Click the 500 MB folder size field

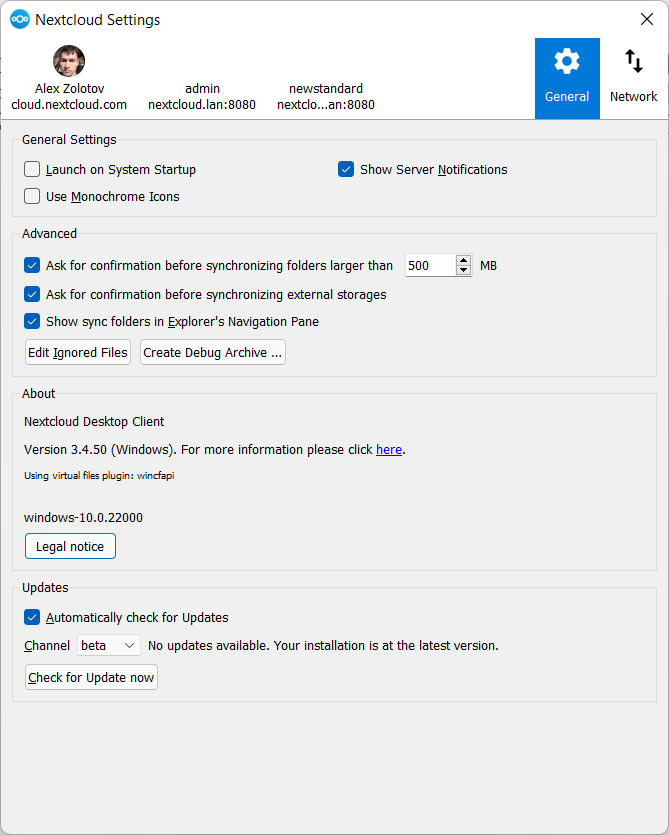pyautogui.click(x=430, y=265)
